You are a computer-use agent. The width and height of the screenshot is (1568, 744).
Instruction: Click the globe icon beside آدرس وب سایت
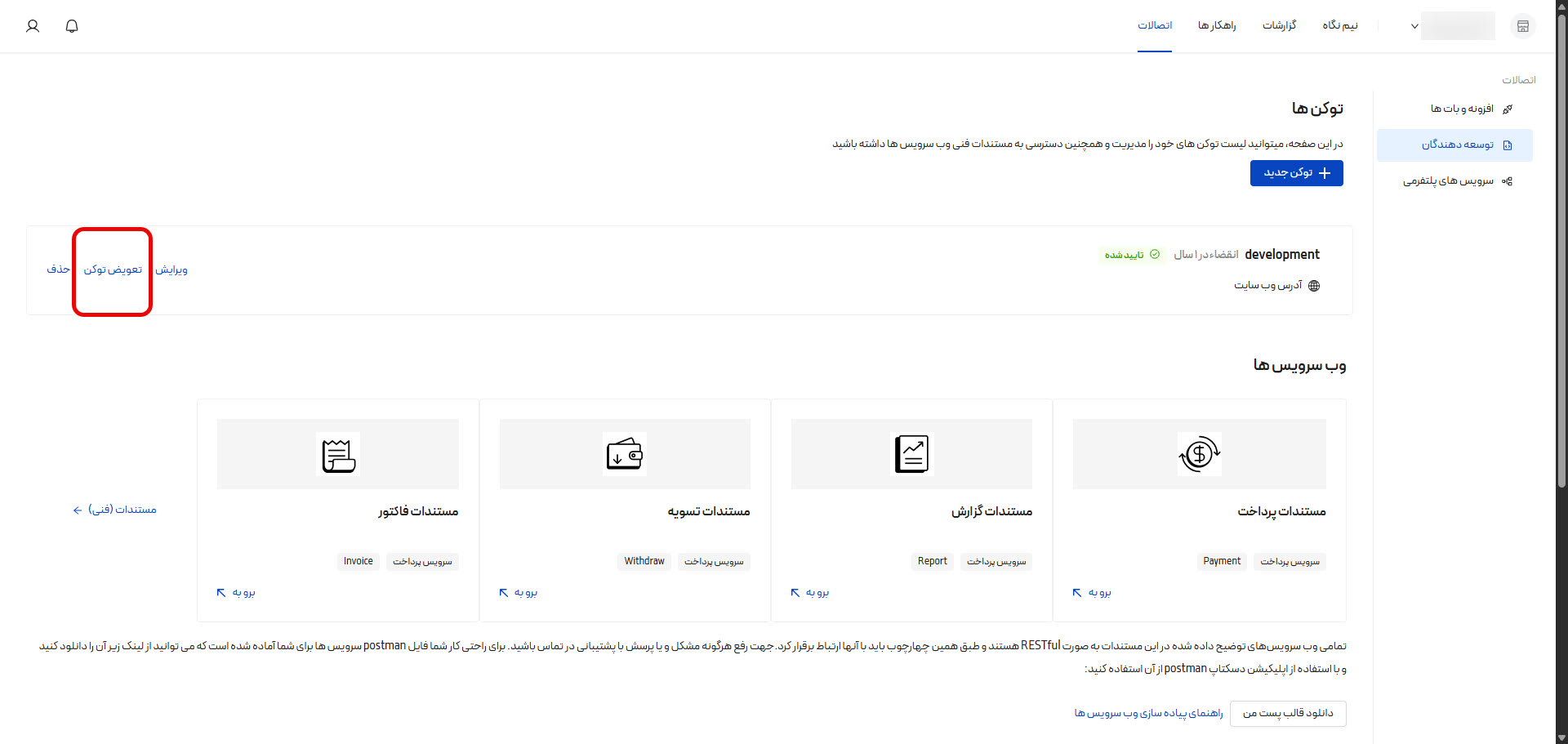click(x=1314, y=286)
